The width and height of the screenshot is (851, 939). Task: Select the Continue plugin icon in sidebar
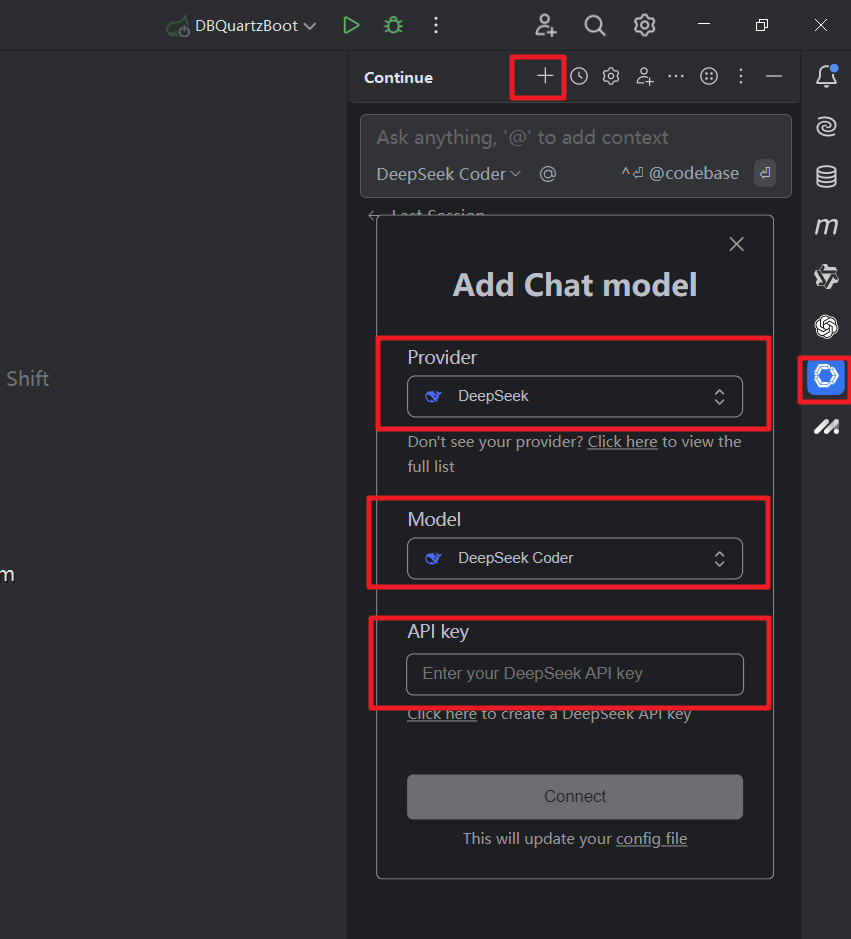coord(826,377)
